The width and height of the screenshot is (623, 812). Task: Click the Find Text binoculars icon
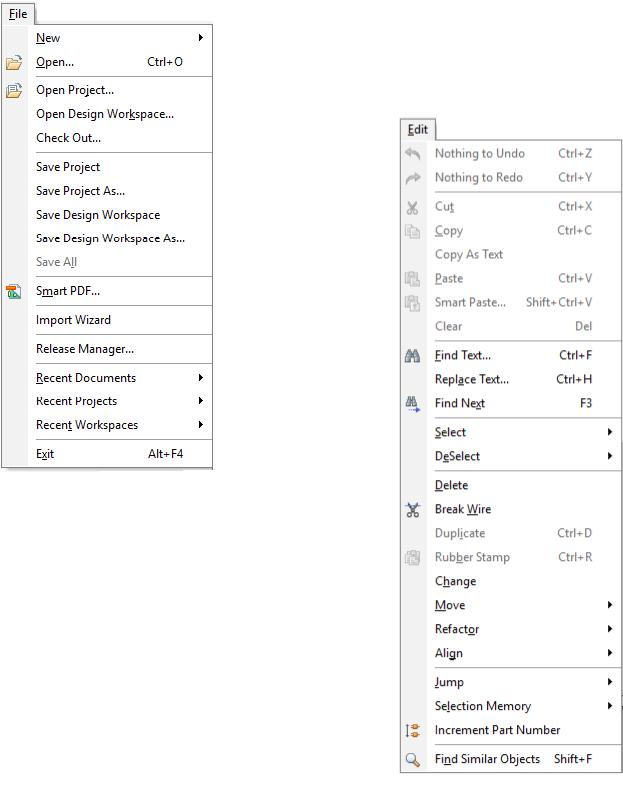[x=413, y=356]
